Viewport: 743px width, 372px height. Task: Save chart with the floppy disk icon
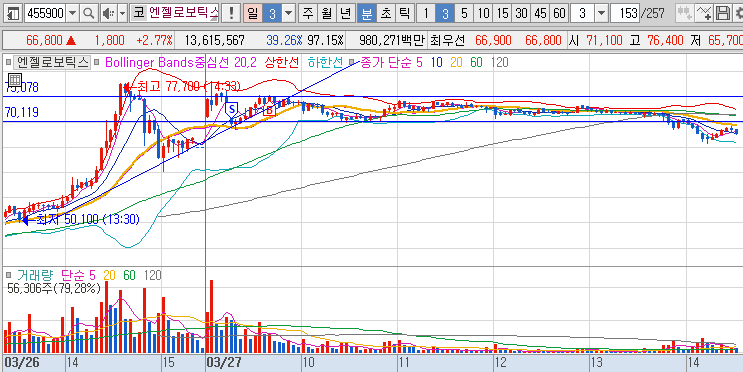722,13
